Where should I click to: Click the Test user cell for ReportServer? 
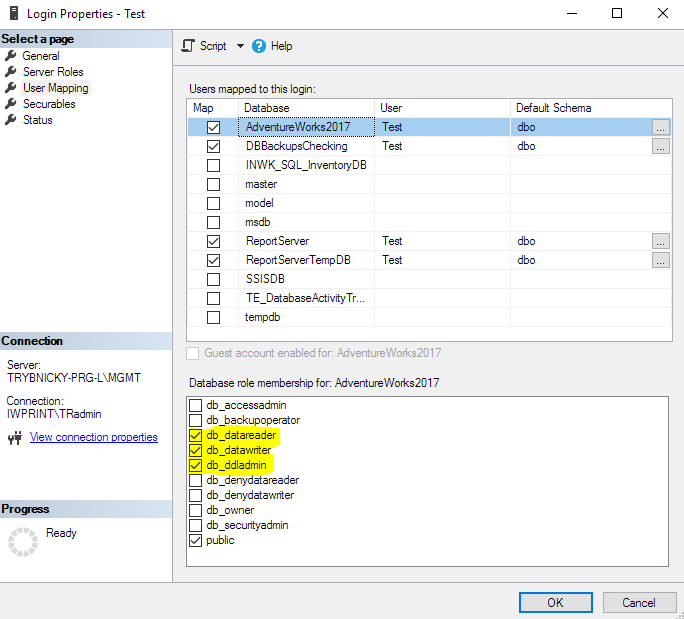(x=442, y=241)
